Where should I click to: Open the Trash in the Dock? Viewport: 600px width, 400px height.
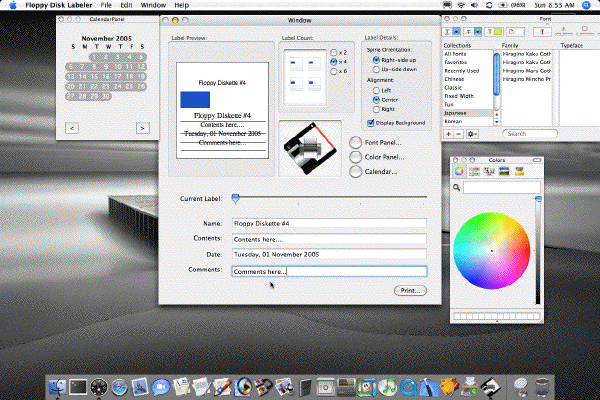point(542,387)
